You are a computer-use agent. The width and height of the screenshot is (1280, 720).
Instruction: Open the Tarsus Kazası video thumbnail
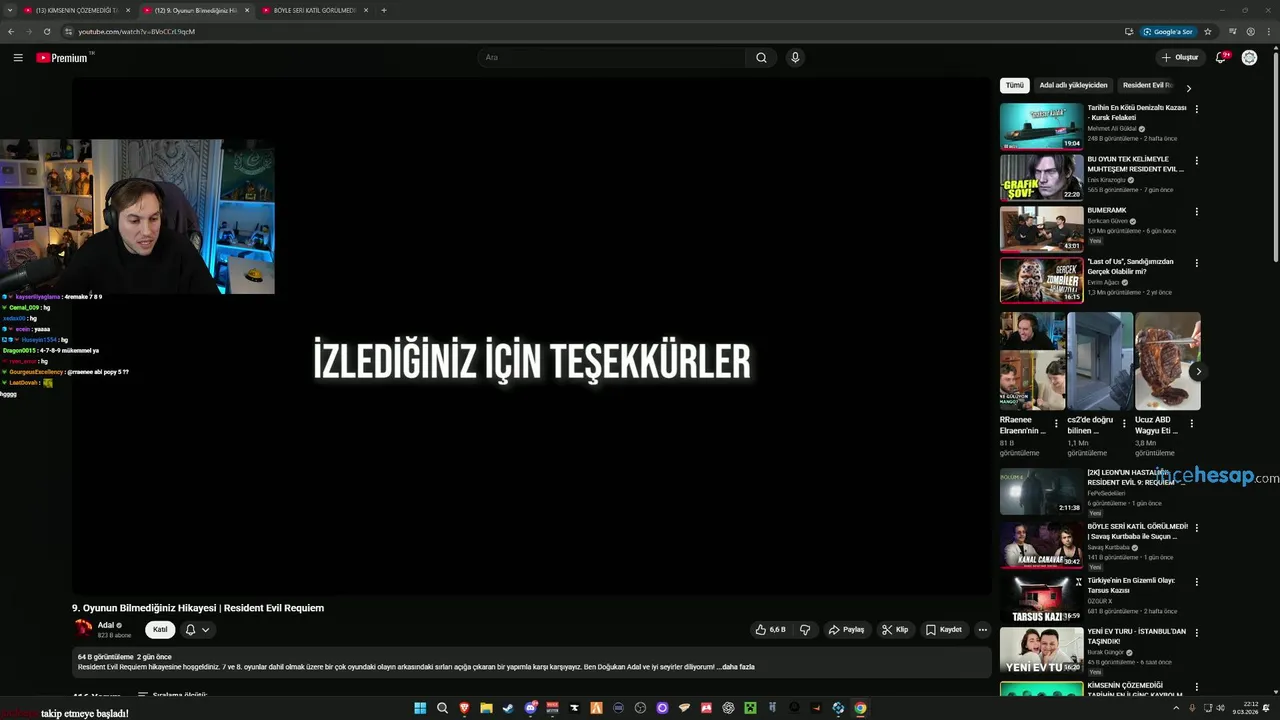click(x=1041, y=598)
